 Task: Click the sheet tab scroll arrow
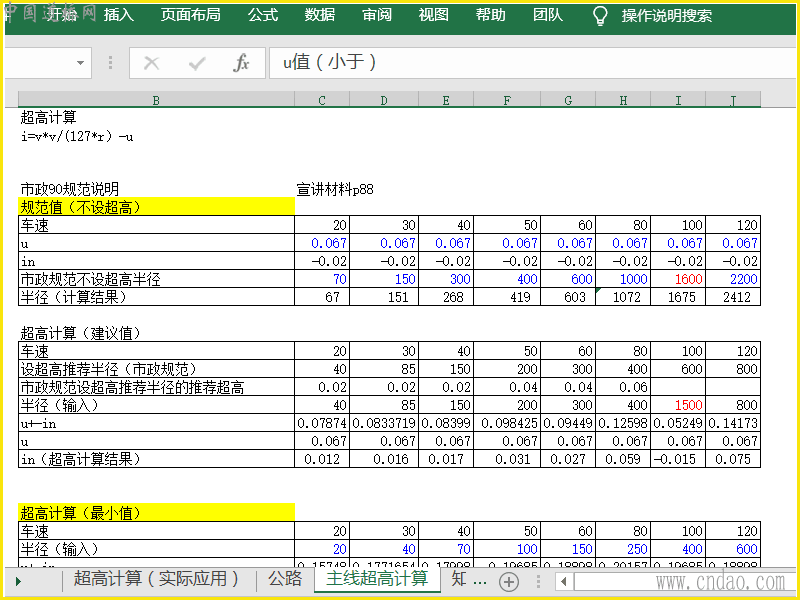(x=19, y=581)
